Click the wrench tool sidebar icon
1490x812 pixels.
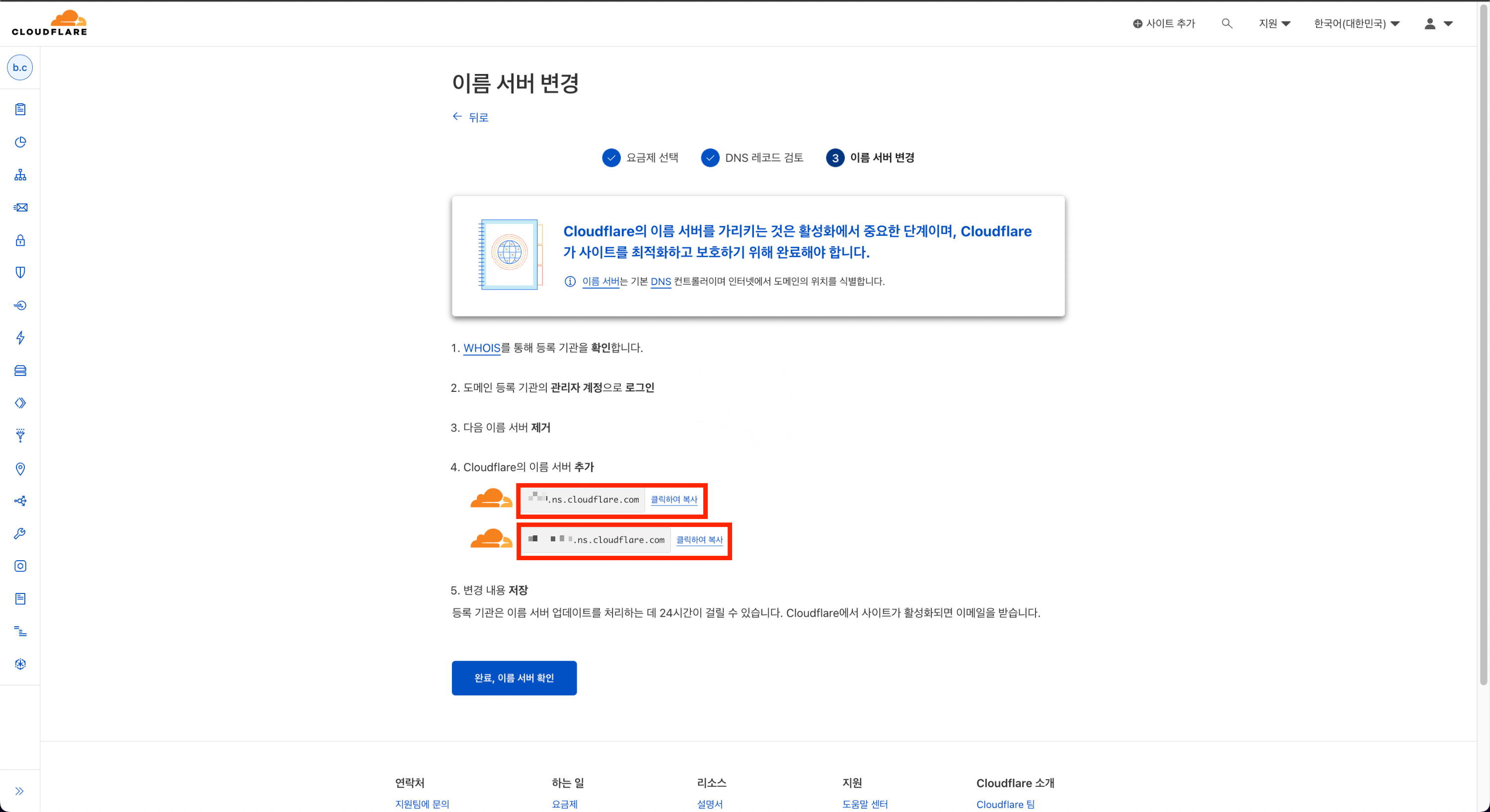20,533
